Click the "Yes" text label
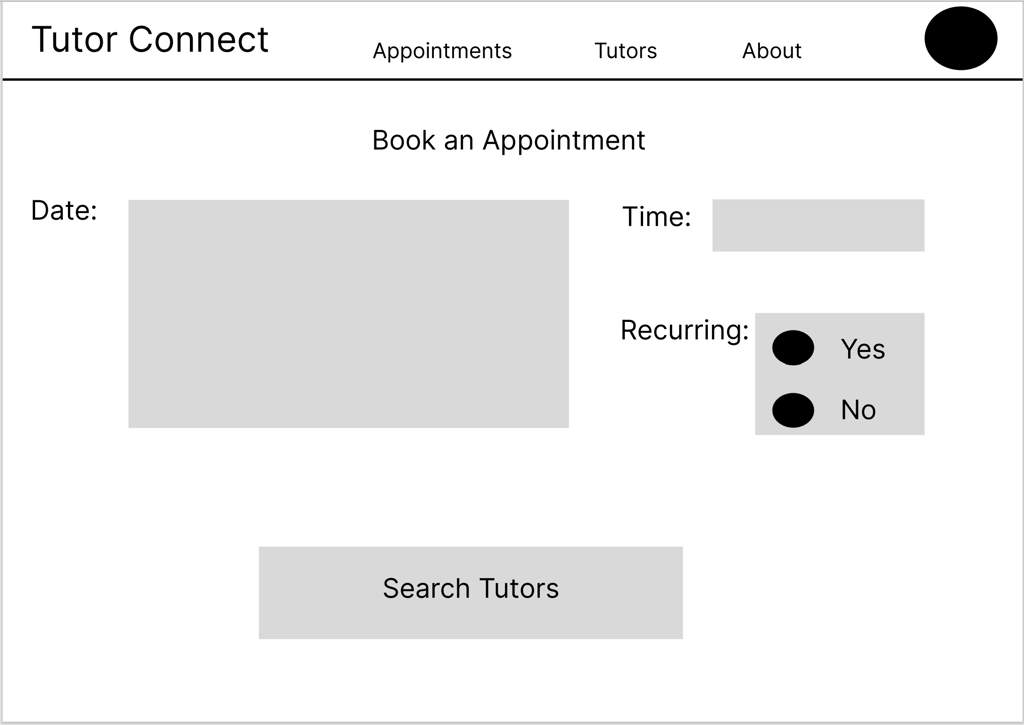 (x=862, y=349)
